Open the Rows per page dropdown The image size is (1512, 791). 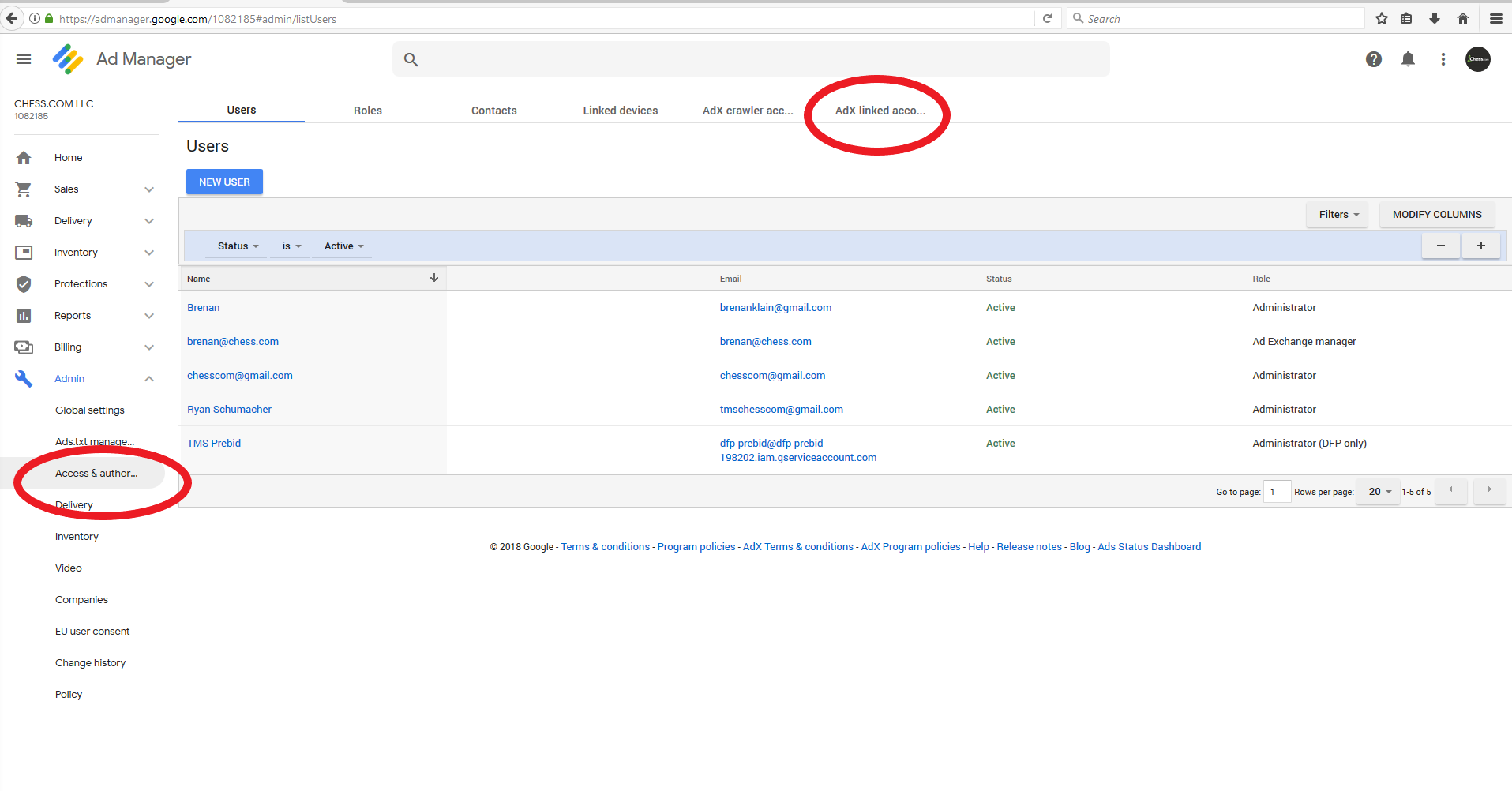(x=1379, y=492)
